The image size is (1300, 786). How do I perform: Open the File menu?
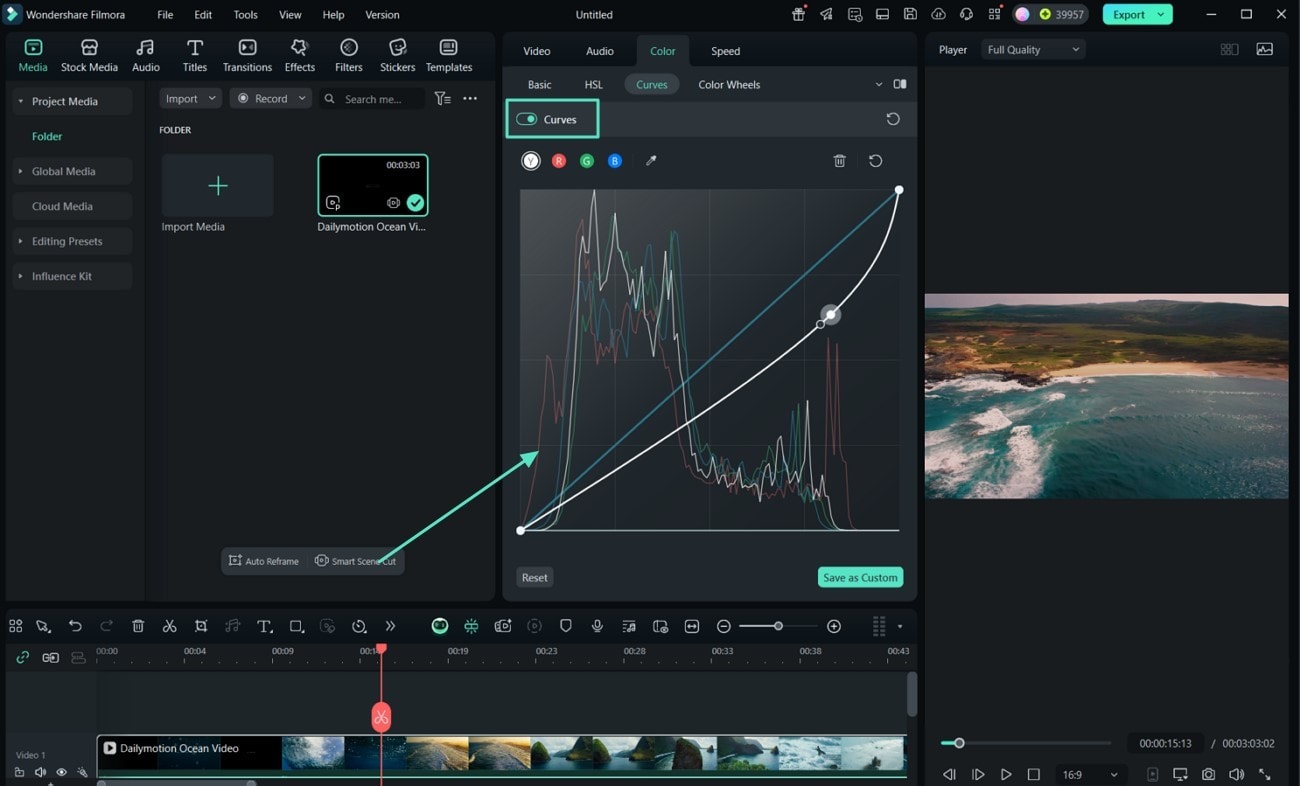pos(165,15)
